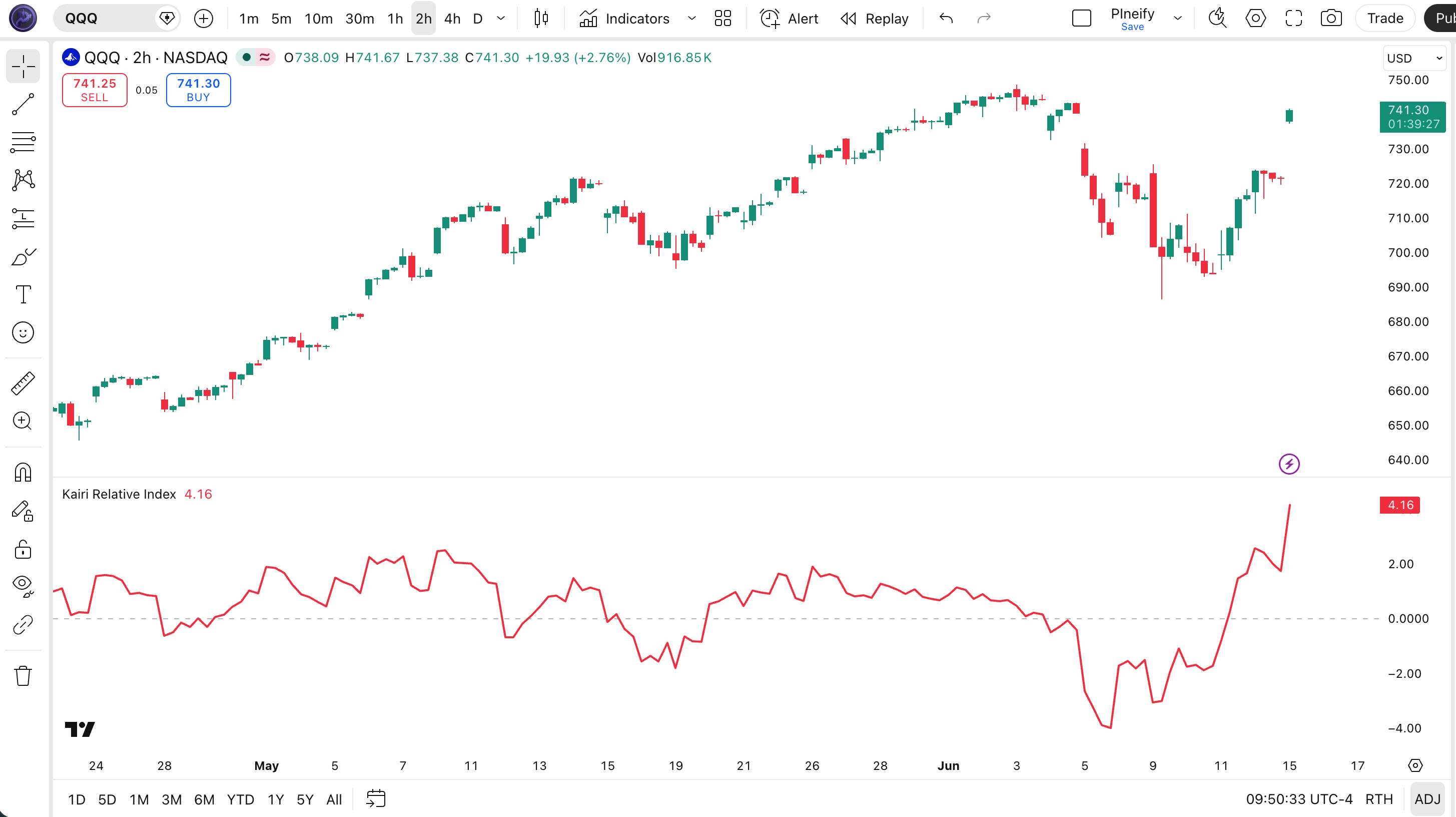
Task: Open quick search lightning icon
Action: point(1217,19)
